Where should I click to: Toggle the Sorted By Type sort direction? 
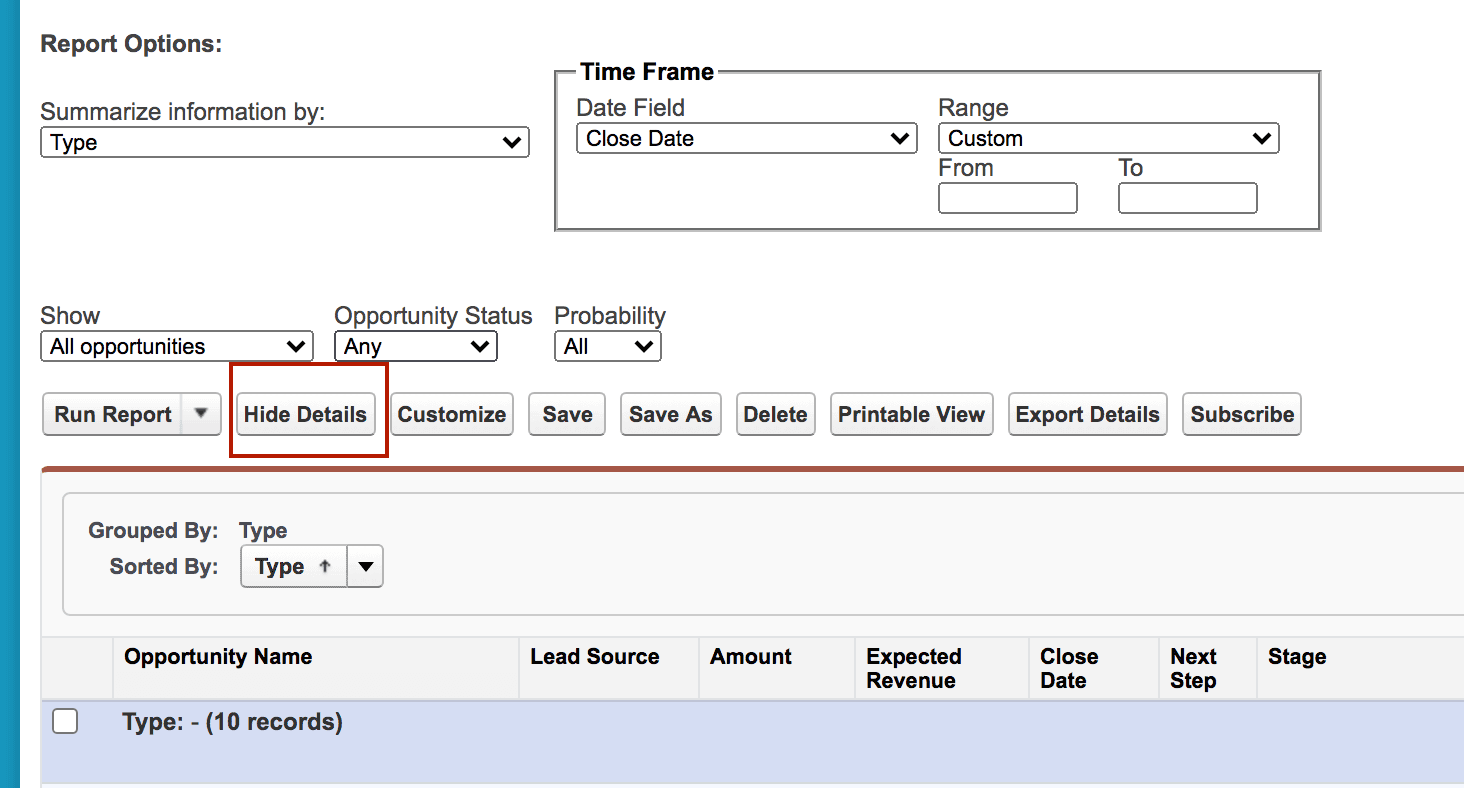click(x=293, y=566)
